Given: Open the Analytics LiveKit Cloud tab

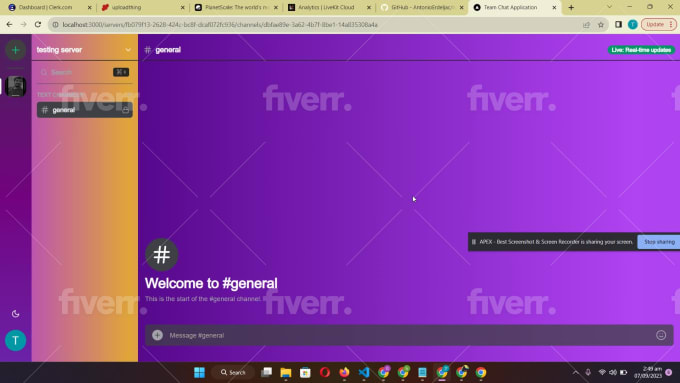Looking at the screenshot, I should tap(328, 7).
